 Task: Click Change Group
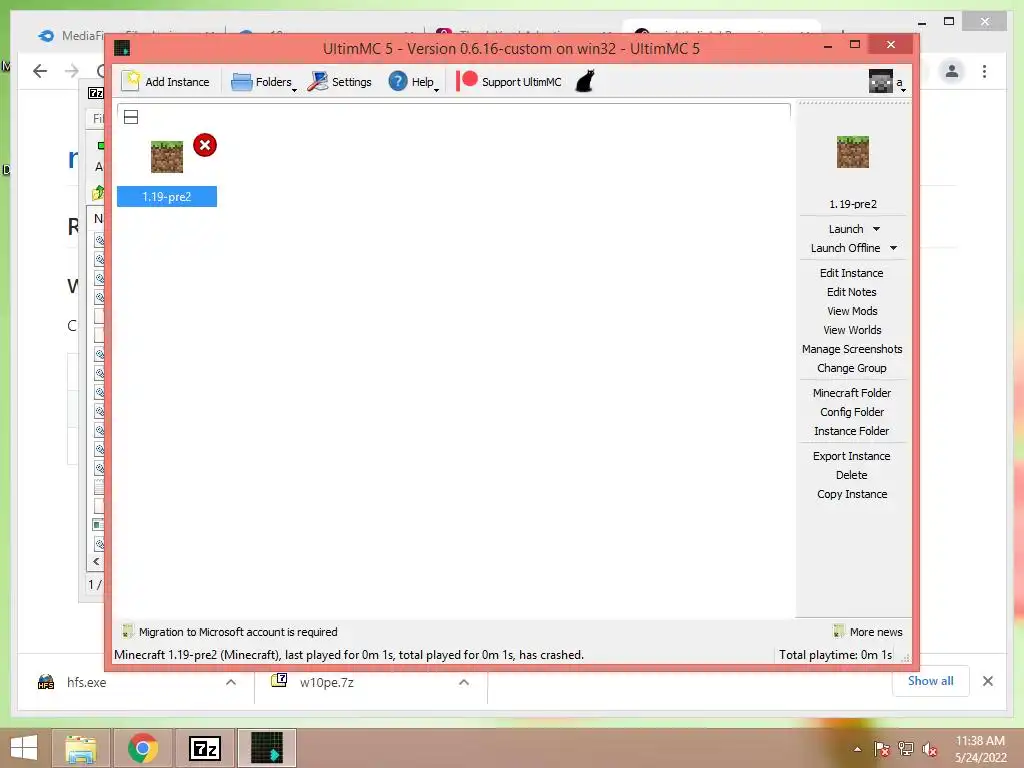(852, 368)
